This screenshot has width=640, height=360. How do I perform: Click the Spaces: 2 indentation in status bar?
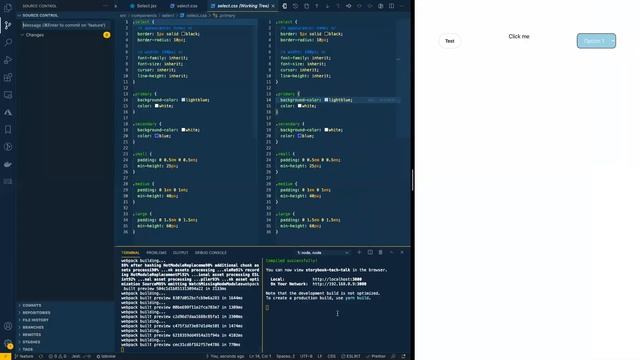(285, 356)
